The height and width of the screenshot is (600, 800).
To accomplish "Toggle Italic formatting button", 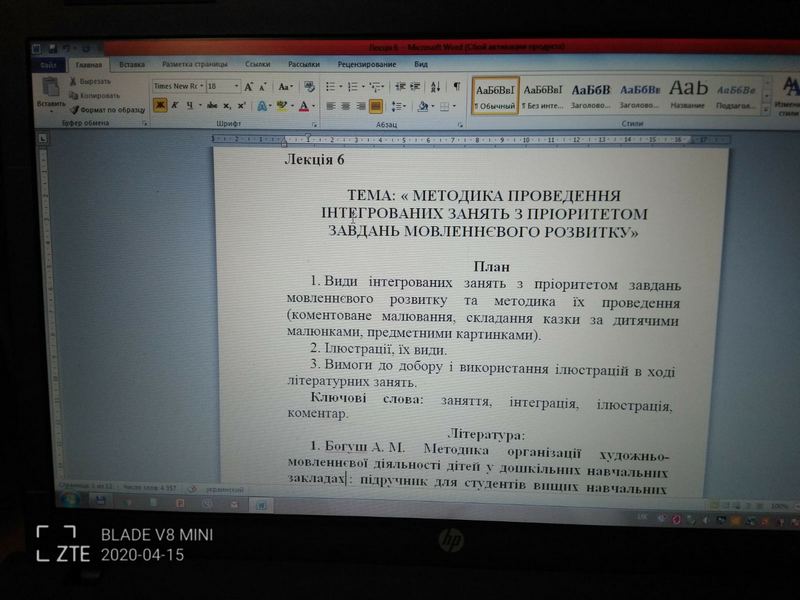I will (x=174, y=105).
